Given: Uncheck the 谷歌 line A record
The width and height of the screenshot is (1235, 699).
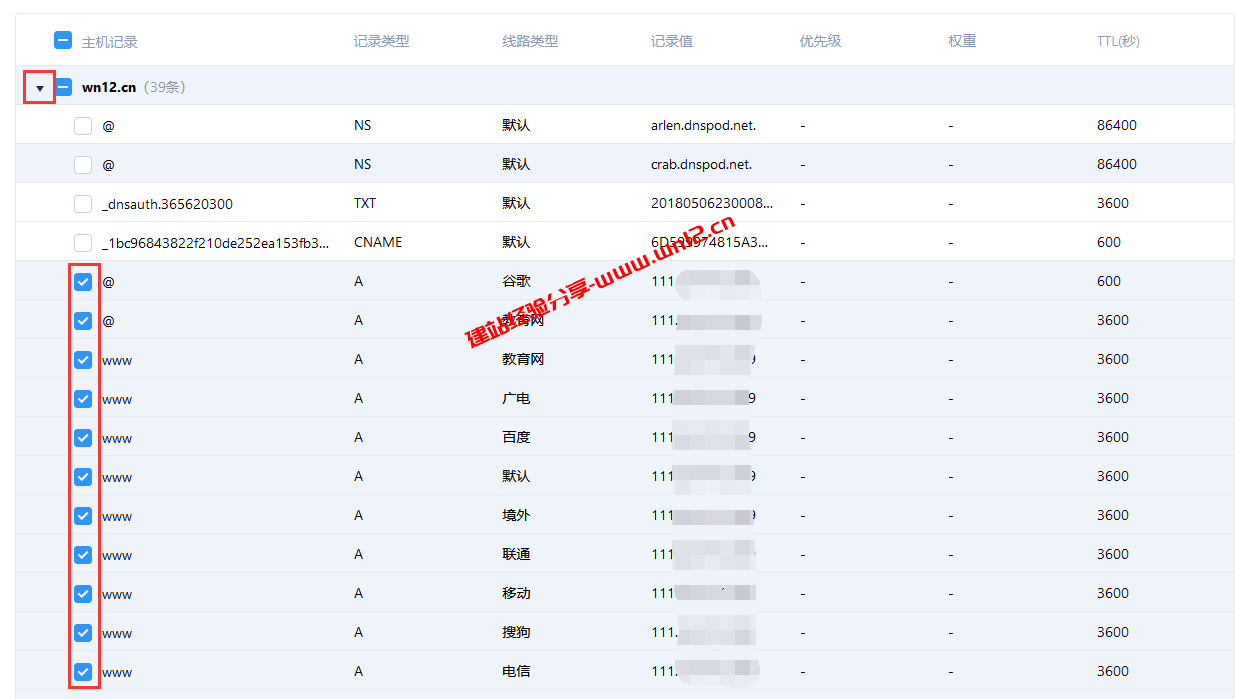Looking at the screenshot, I should tap(83, 281).
